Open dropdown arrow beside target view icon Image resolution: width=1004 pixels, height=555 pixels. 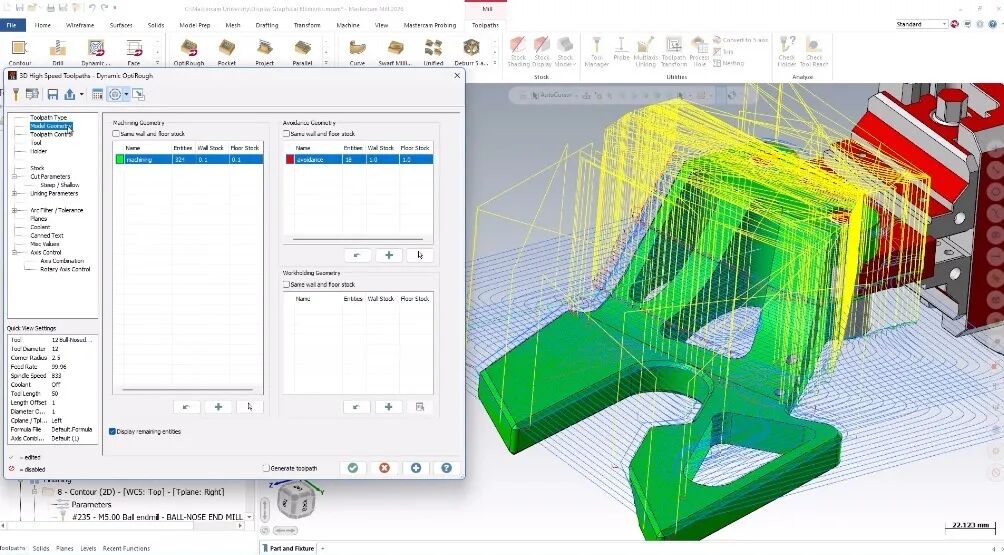tap(126, 95)
